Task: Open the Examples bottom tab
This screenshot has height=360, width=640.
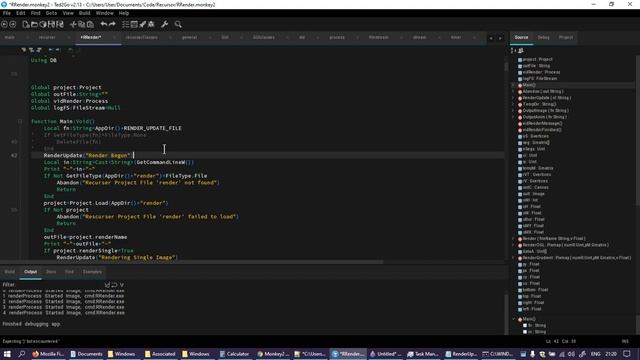Action: click(92, 272)
